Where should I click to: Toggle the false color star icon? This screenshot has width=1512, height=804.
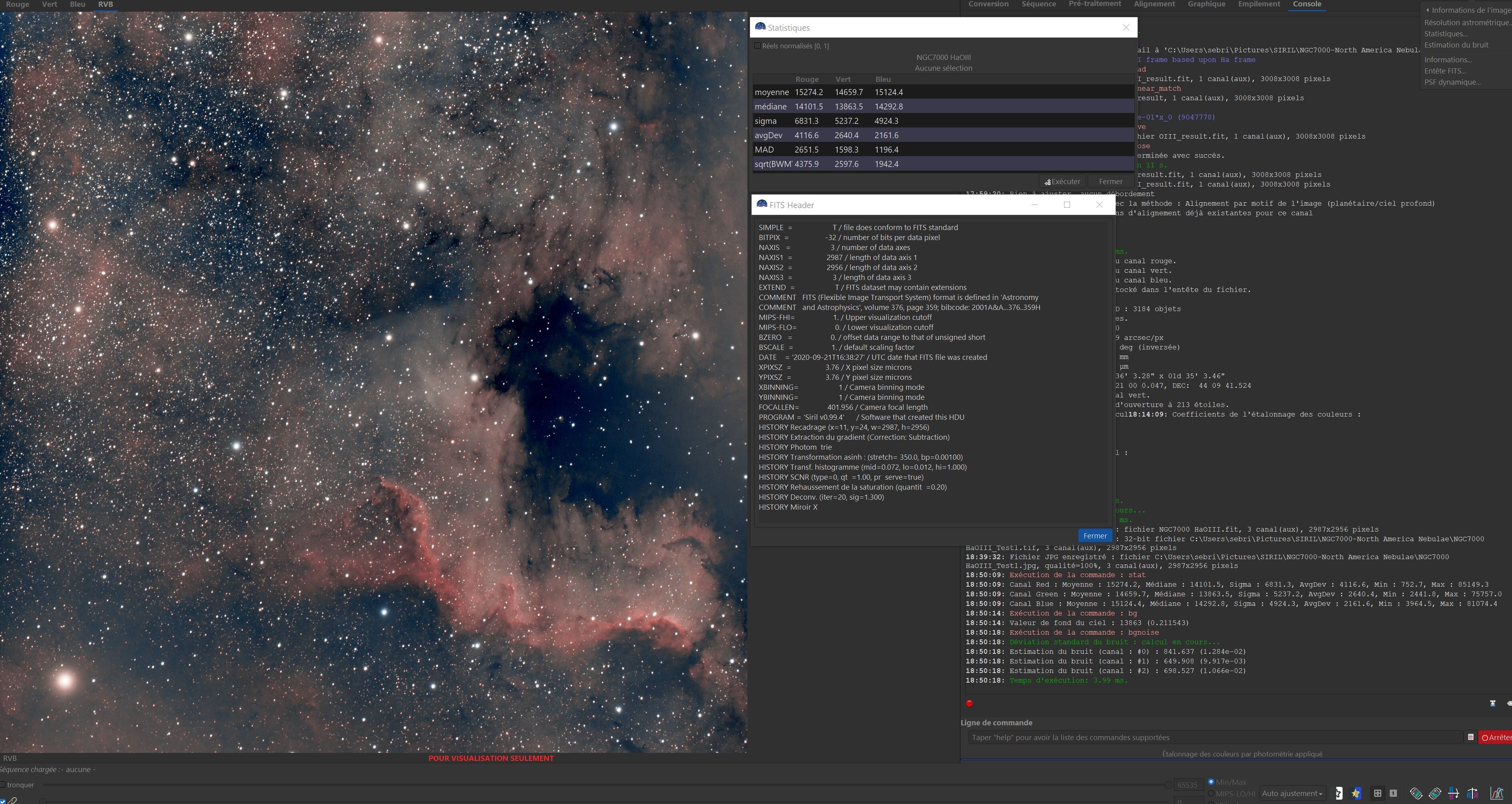point(1356,794)
